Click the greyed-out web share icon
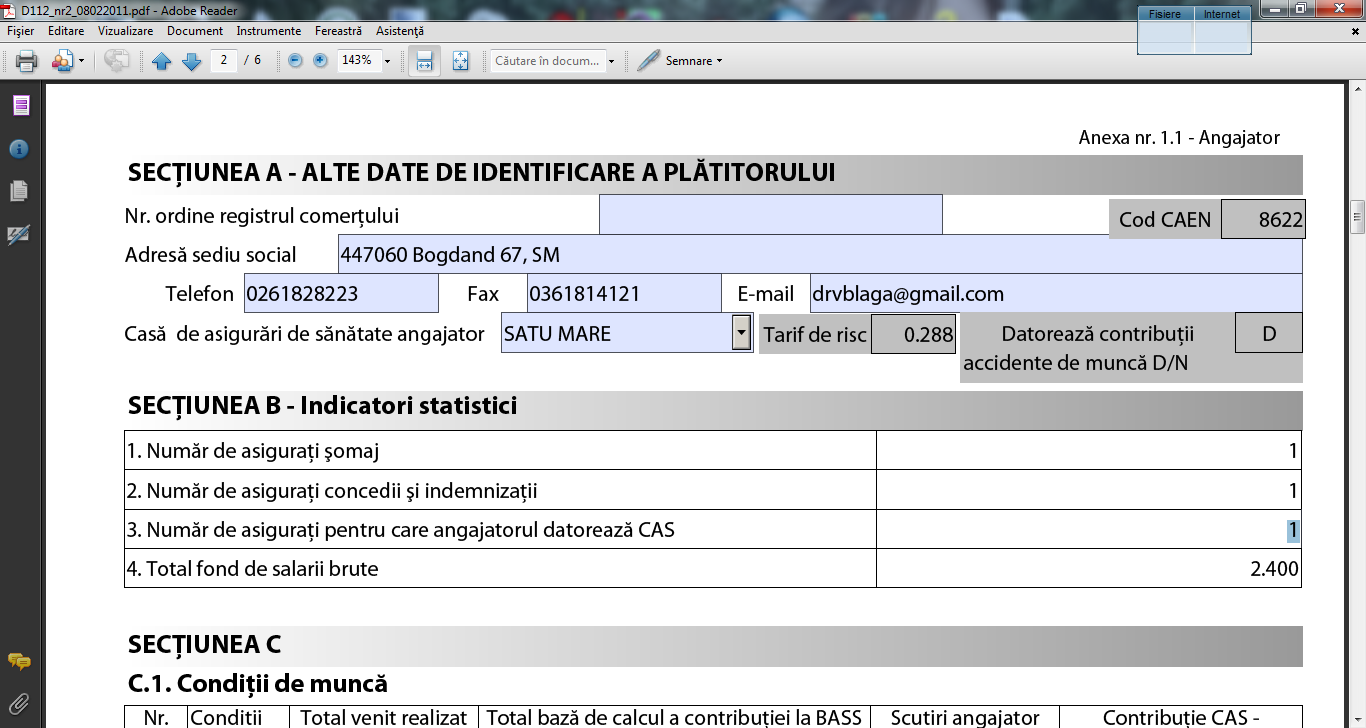The width and height of the screenshot is (1366, 728). [117, 61]
